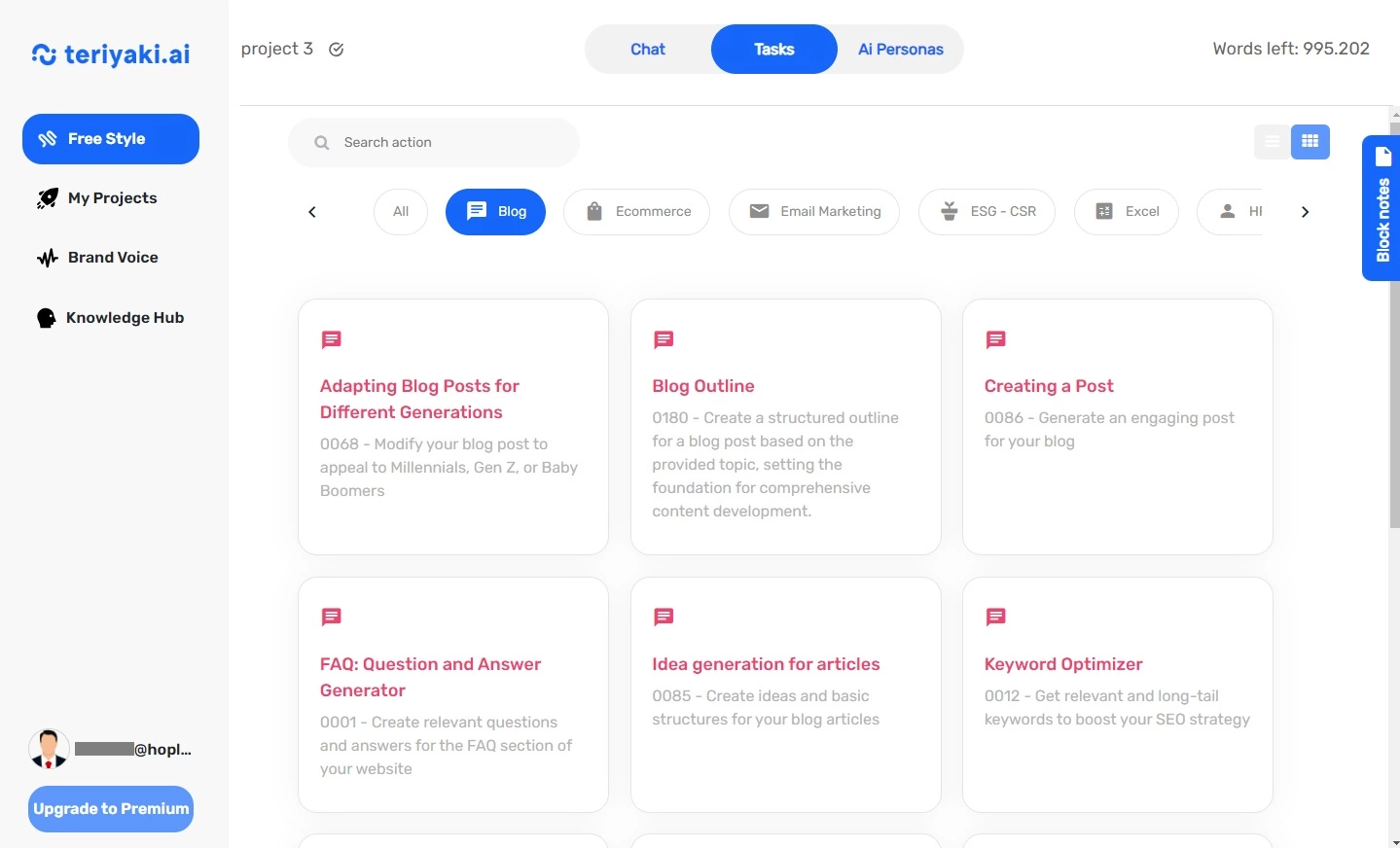Click the shopping bag icon in Ecommerce chip
This screenshot has width=1400, height=848.
[x=594, y=211]
